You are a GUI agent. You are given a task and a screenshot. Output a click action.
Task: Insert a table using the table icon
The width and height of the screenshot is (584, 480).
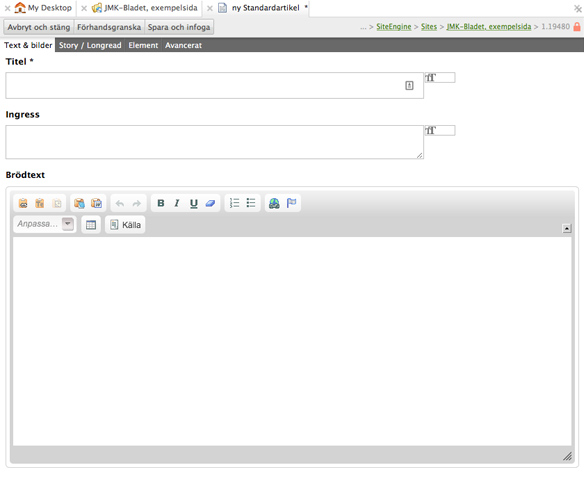click(91, 225)
